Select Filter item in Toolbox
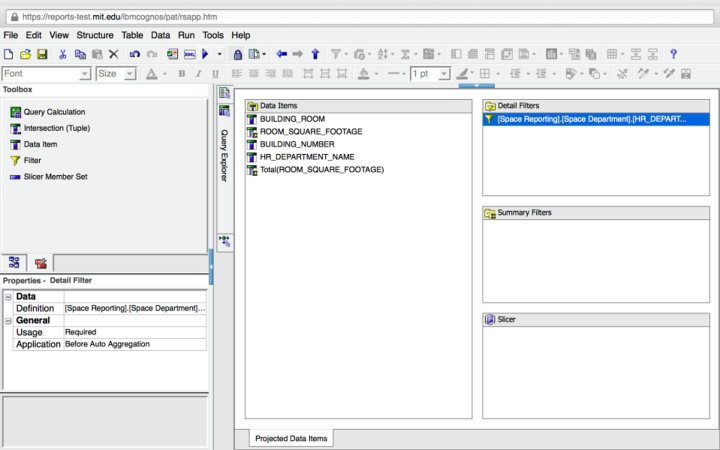This screenshot has height=450, width=720. (32, 160)
